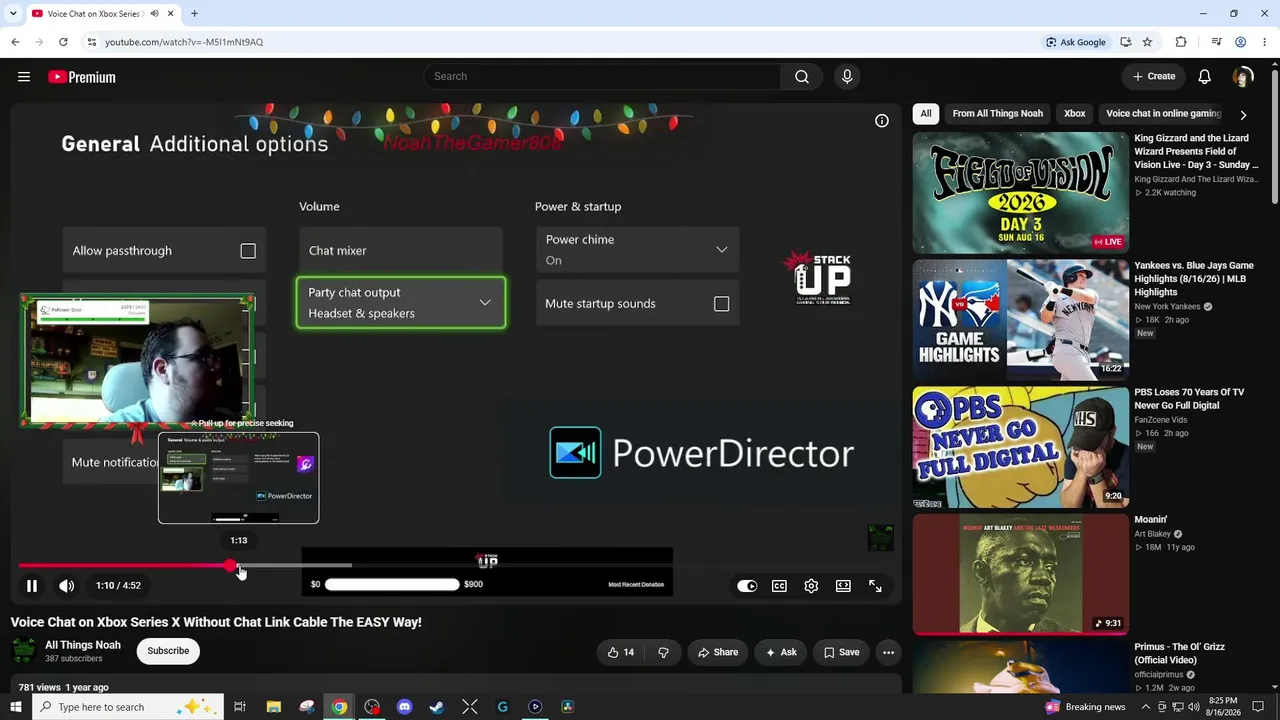Click the search magnifier button
The image size is (1280, 720).
[802, 77]
